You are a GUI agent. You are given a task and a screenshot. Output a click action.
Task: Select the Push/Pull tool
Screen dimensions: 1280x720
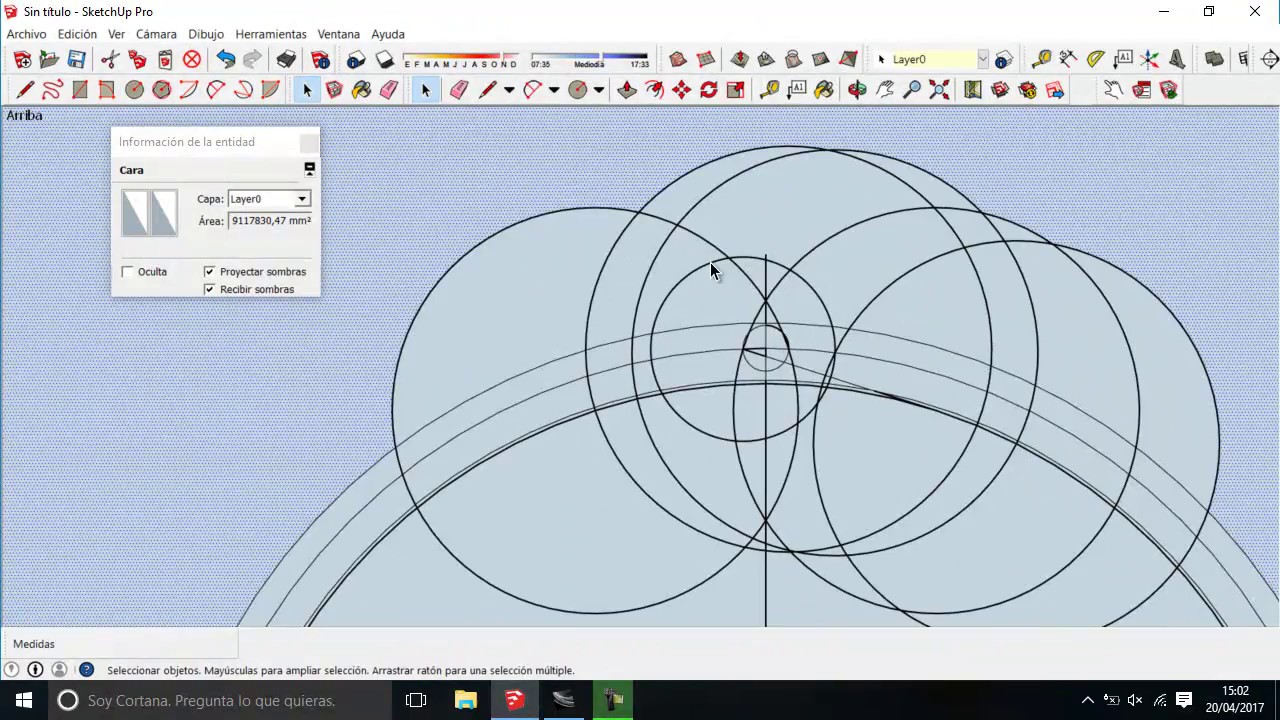(627, 90)
